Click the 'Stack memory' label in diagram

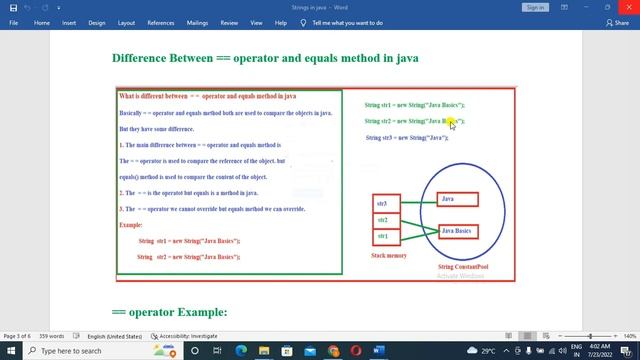click(x=389, y=256)
